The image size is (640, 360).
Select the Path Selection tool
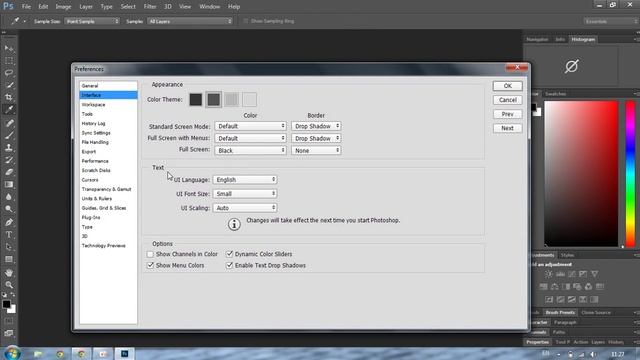click(9, 247)
